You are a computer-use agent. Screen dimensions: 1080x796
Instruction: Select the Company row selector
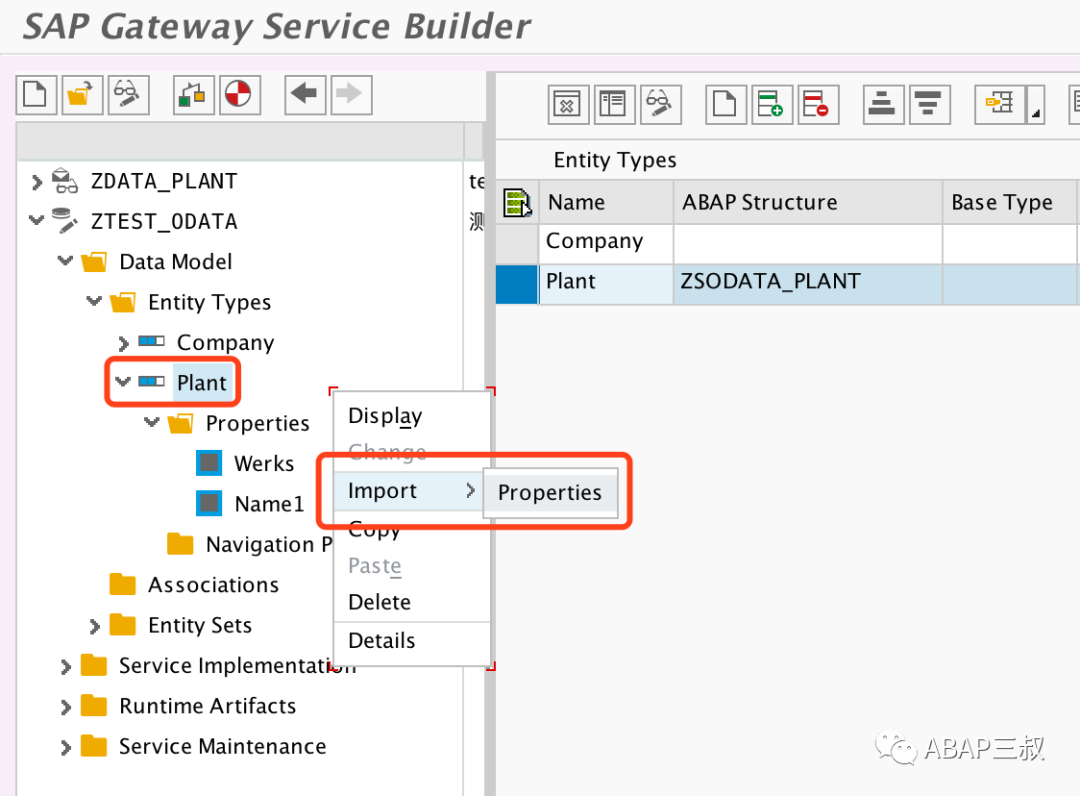coord(517,243)
